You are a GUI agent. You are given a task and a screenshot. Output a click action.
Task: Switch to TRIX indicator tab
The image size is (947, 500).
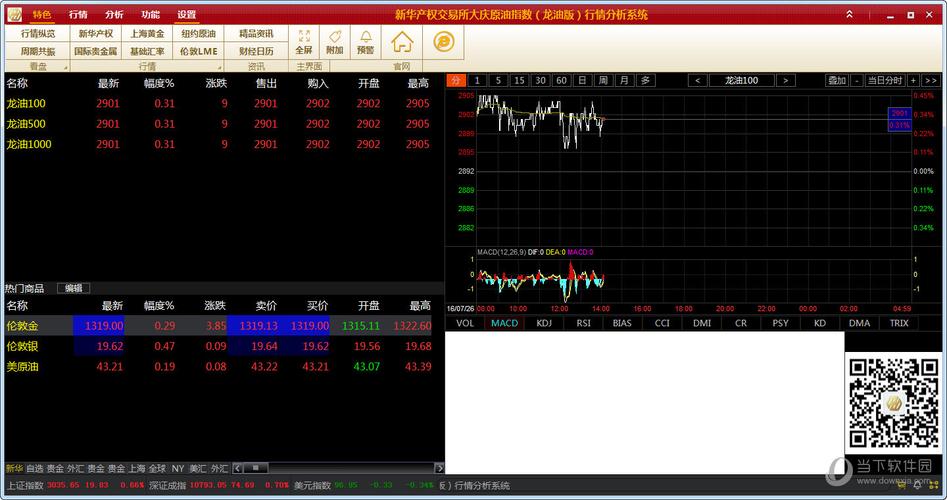click(x=899, y=323)
